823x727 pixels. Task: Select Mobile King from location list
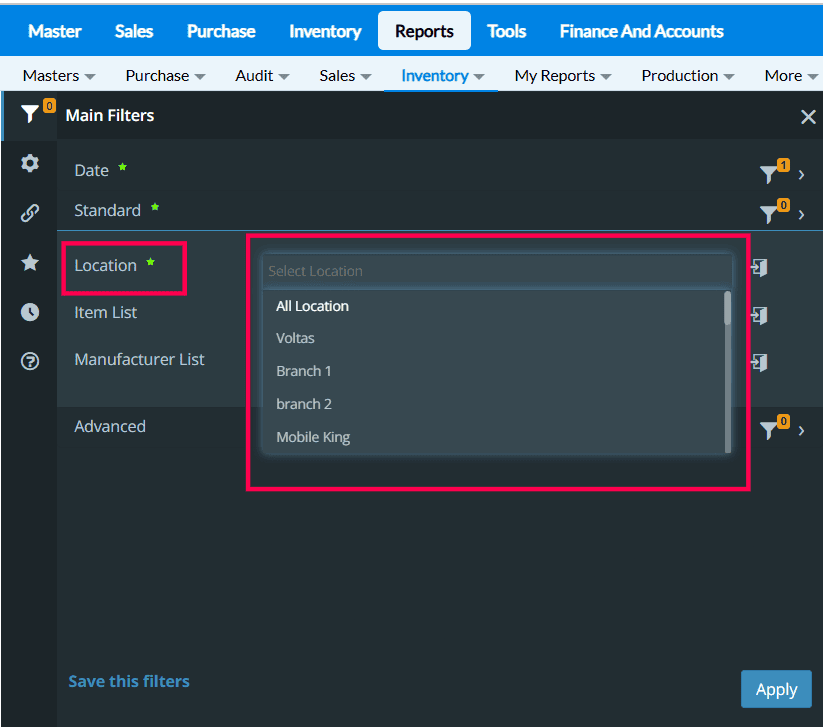(313, 437)
